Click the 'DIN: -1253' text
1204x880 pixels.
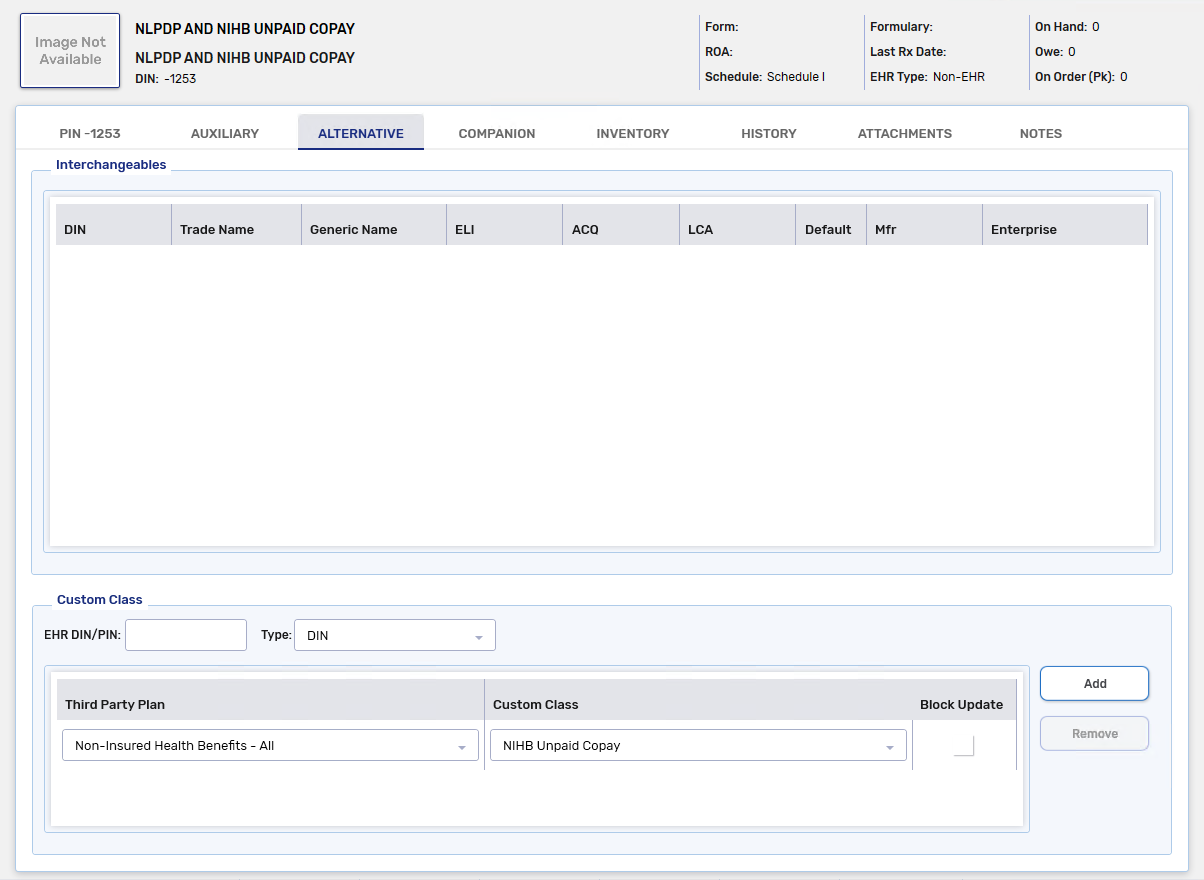pyautogui.click(x=166, y=78)
